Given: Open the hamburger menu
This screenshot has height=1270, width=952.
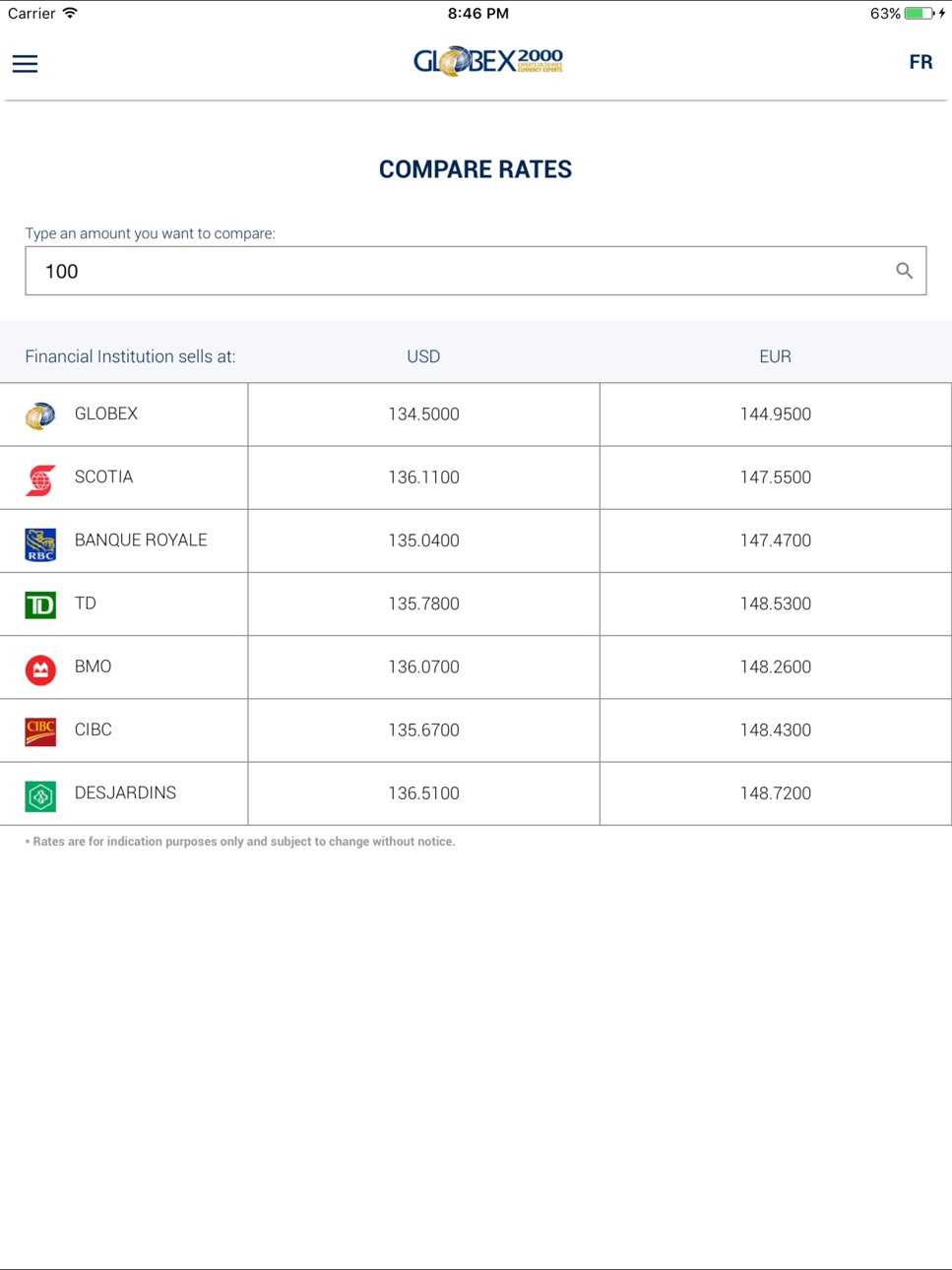Looking at the screenshot, I should pyautogui.click(x=25, y=64).
